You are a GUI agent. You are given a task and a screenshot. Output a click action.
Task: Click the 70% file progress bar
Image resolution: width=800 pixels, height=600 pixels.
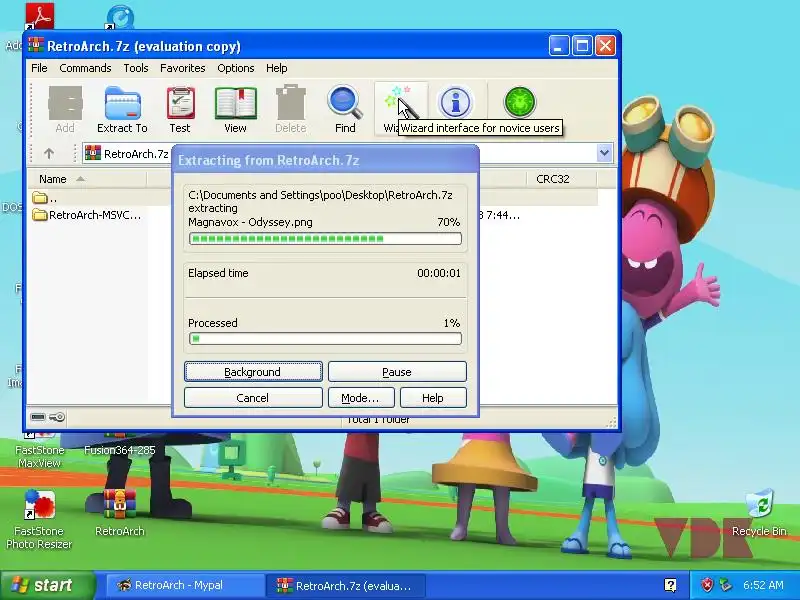[x=325, y=238]
